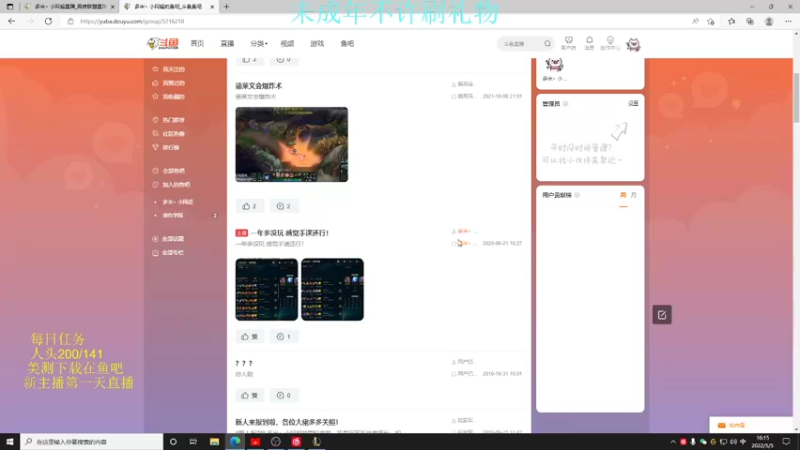The height and width of the screenshot is (450, 800).
Task: Open the 视频 nav item
Action: (287, 44)
